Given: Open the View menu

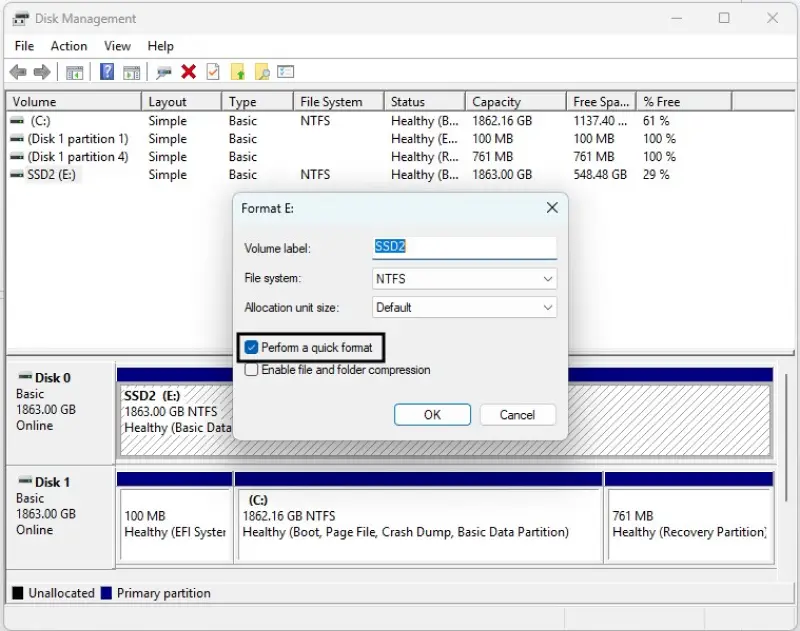Looking at the screenshot, I should point(117,46).
